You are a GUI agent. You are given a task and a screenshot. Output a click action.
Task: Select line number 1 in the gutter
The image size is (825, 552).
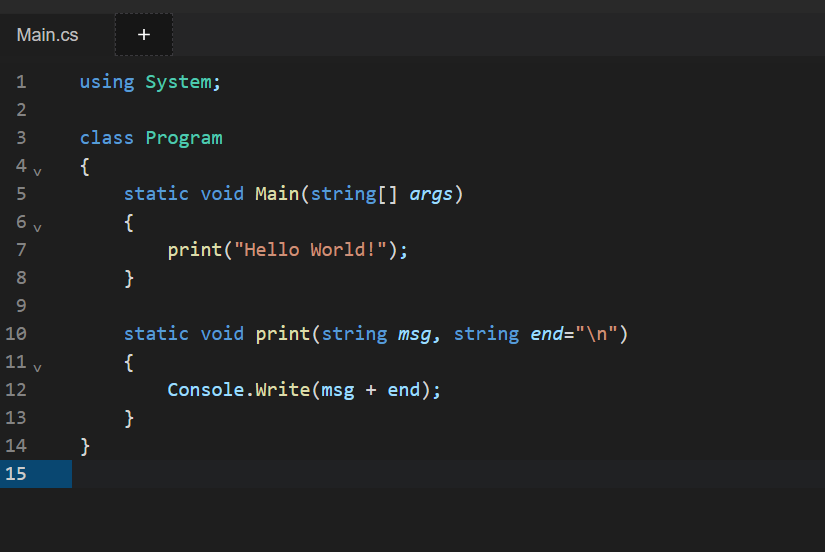click(21, 82)
